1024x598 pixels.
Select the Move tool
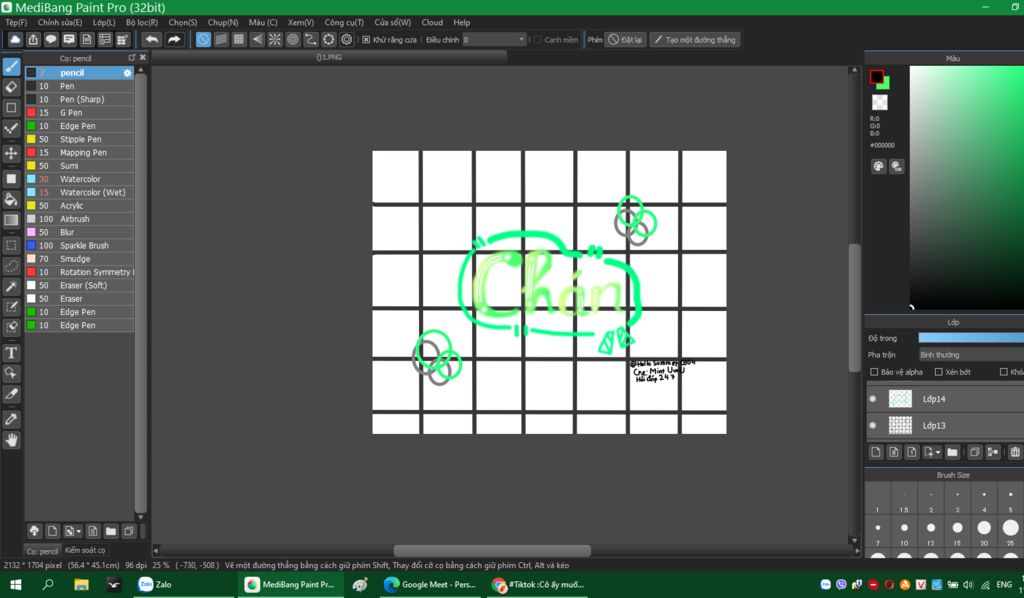11,153
